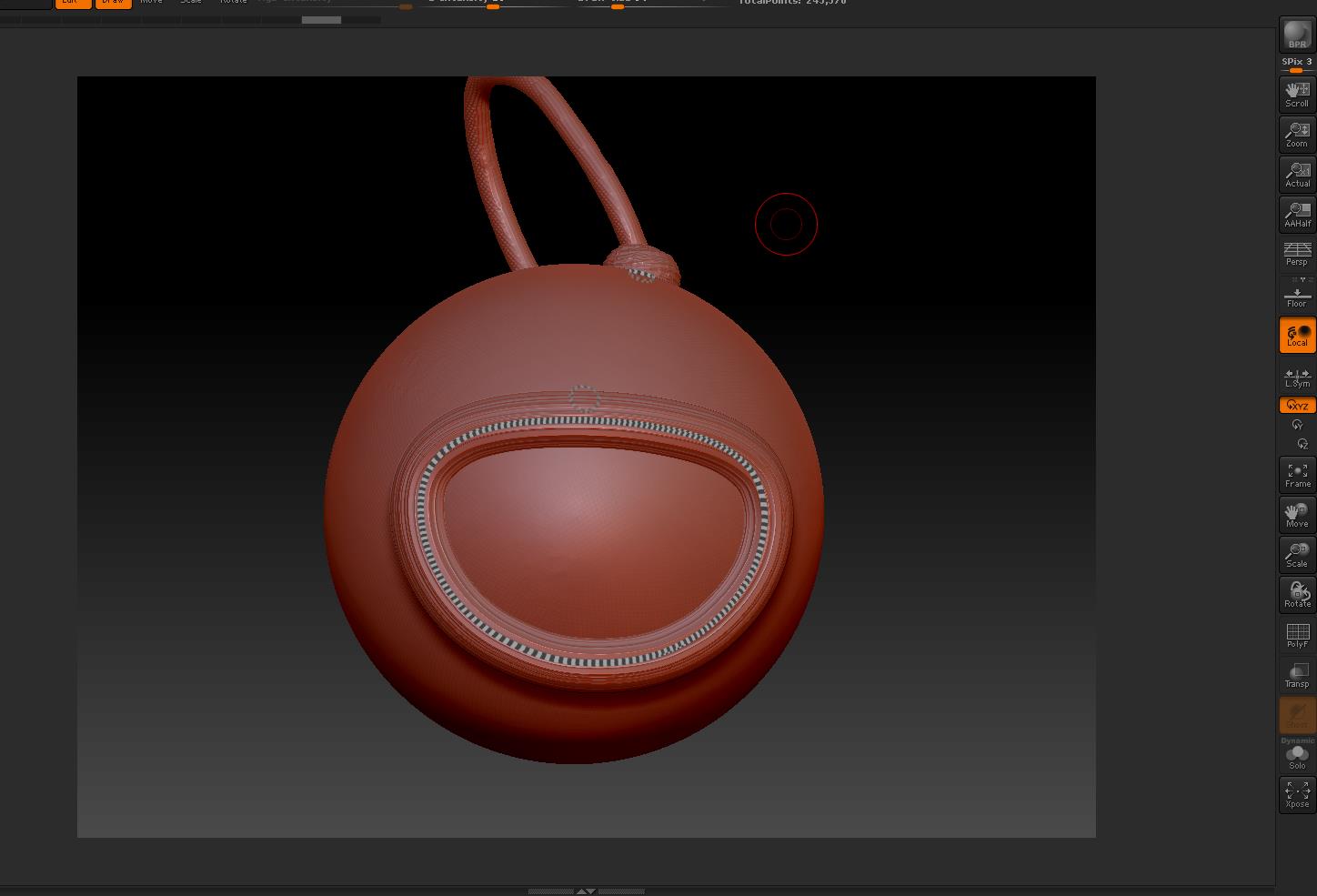Click Move view icon in right shelf
The image size is (1317, 896).
[x=1297, y=515]
